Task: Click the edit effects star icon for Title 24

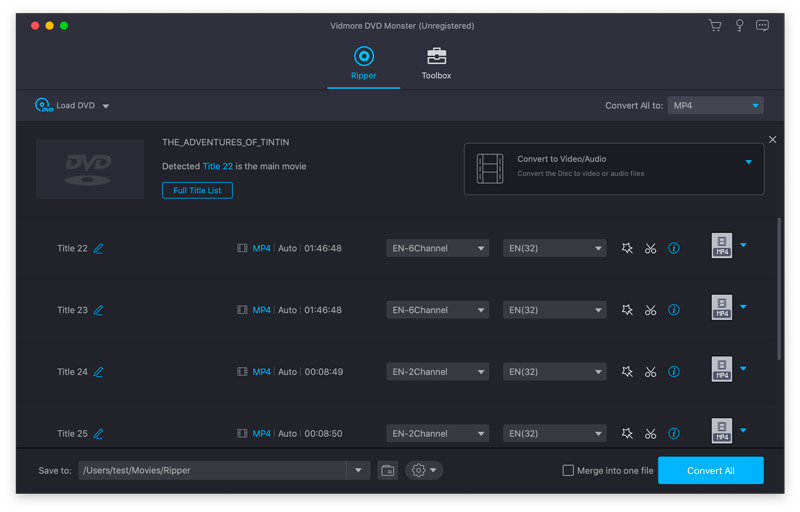Action: click(x=627, y=372)
